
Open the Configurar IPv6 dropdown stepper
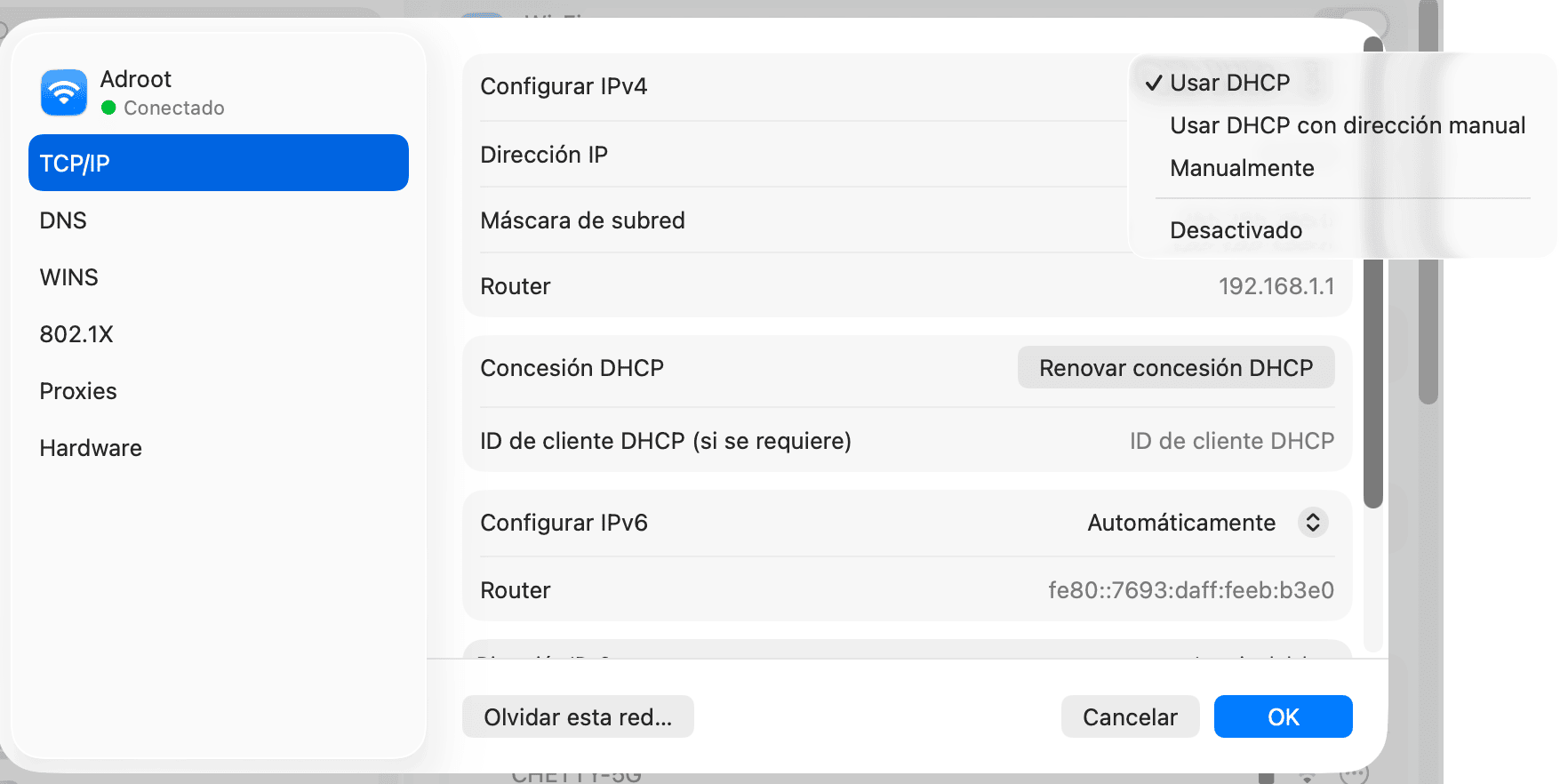pyautogui.click(x=1313, y=523)
